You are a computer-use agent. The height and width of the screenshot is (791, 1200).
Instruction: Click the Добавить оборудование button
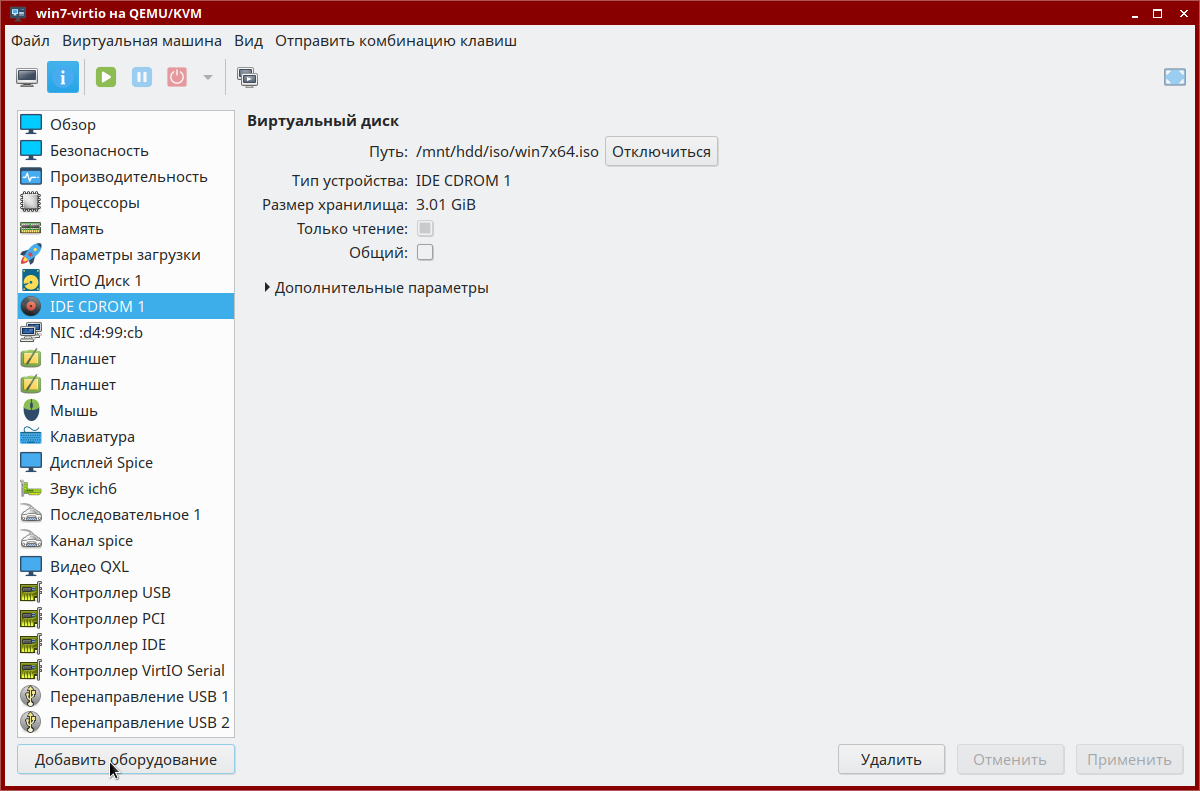tap(126, 760)
